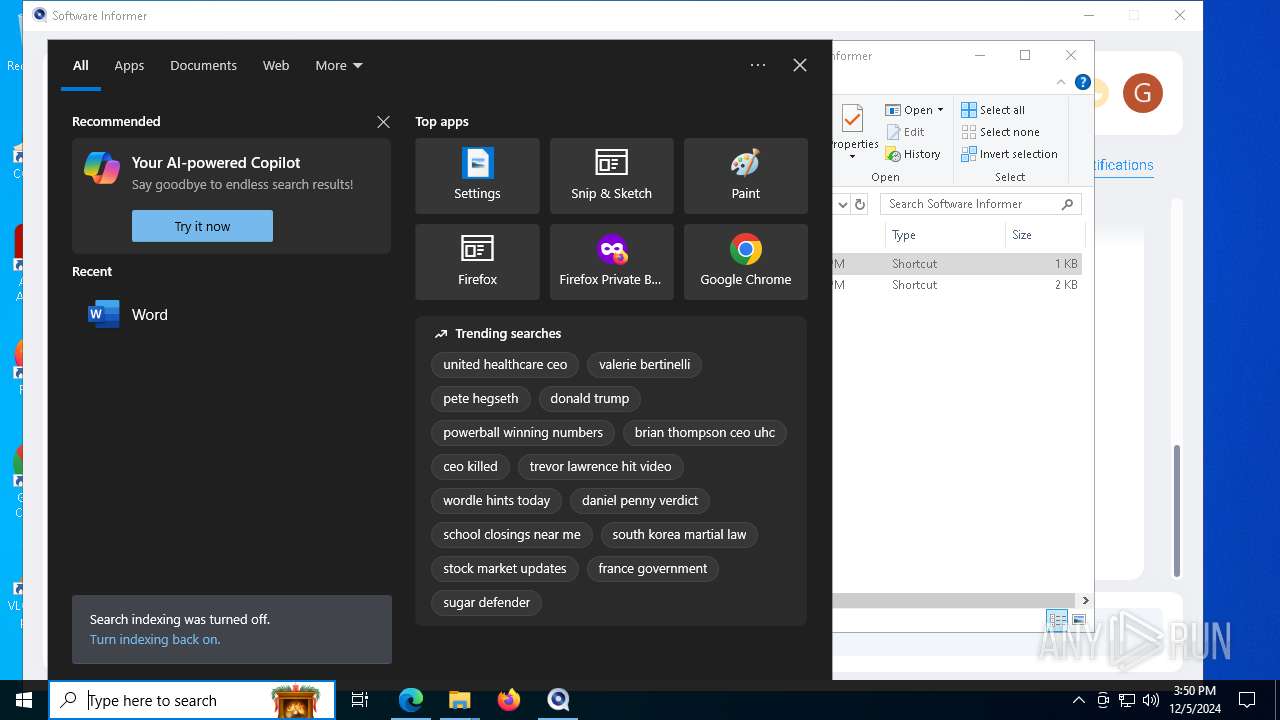This screenshot has width=1280, height=720.
Task: Switch to the Web search tab
Action: (276, 65)
